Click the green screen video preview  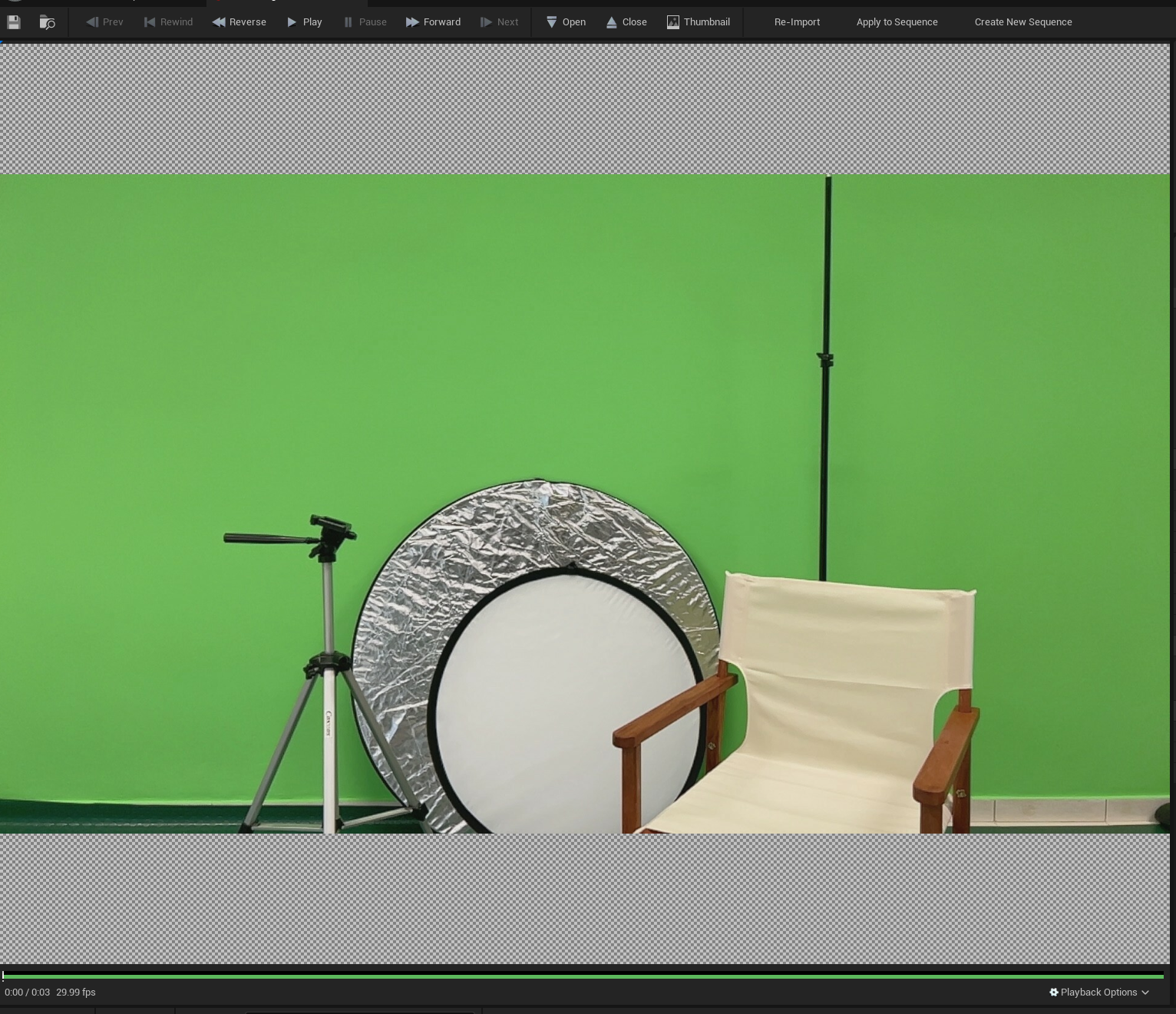coord(583,384)
